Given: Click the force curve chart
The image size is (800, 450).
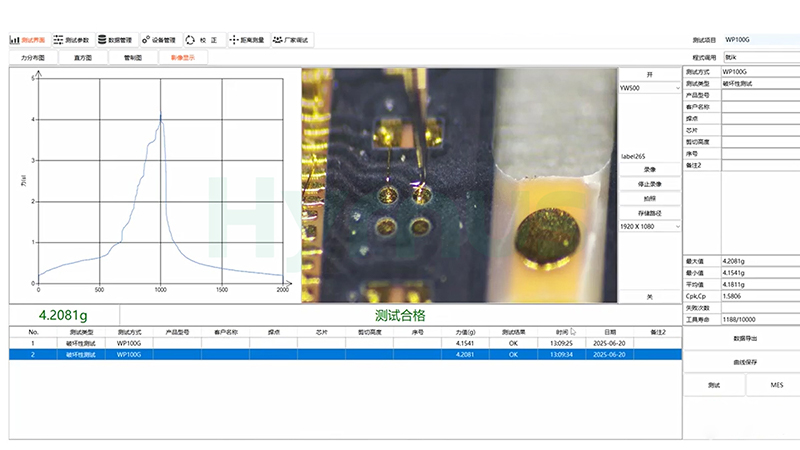Looking at the screenshot, I should (x=155, y=186).
